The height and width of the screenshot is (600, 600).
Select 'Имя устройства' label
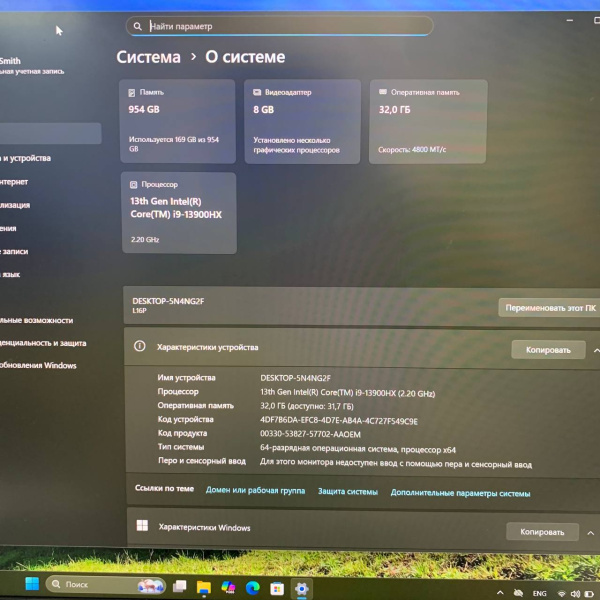[186, 378]
